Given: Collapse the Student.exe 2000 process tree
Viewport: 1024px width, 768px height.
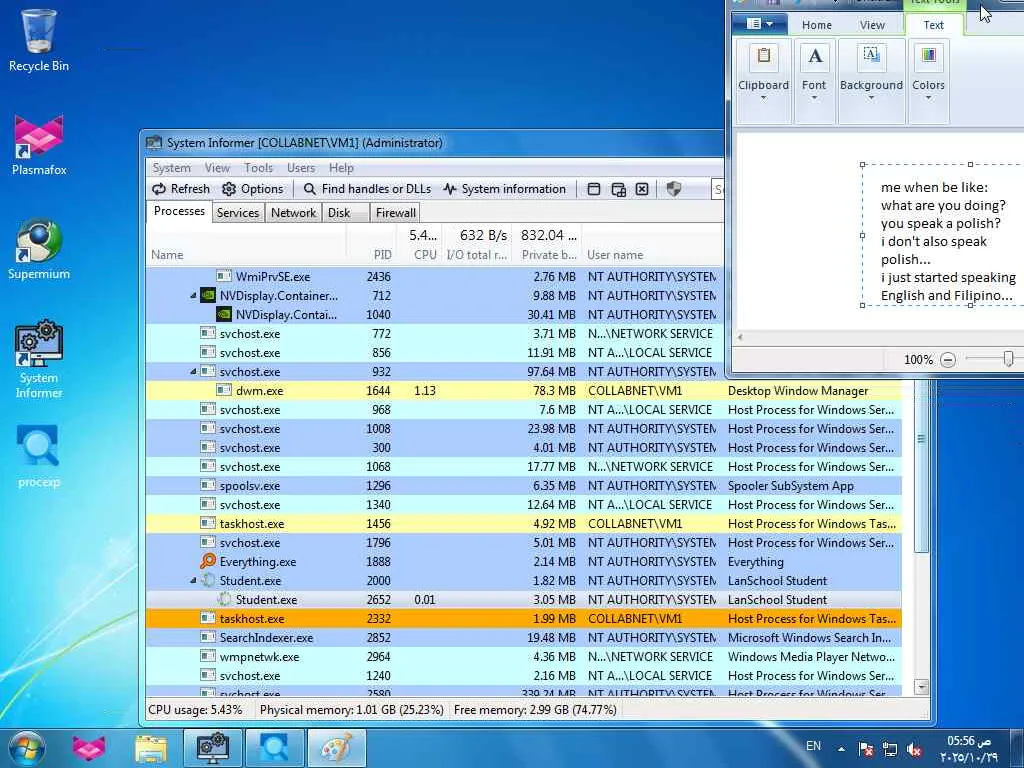Looking at the screenshot, I should click(193, 581).
